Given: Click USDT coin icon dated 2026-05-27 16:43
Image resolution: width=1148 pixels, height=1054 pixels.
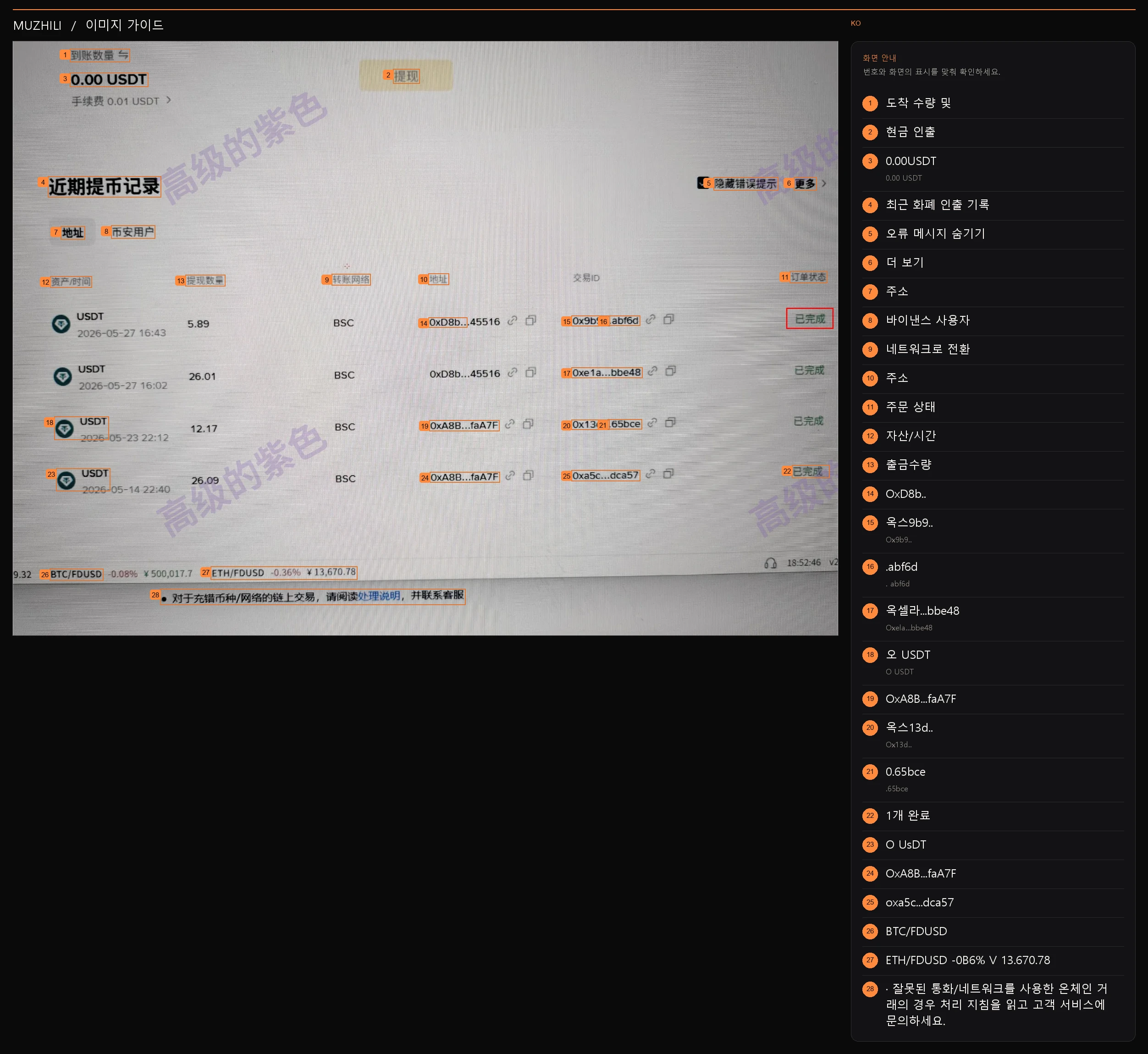Looking at the screenshot, I should pyautogui.click(x=61, y=324).
